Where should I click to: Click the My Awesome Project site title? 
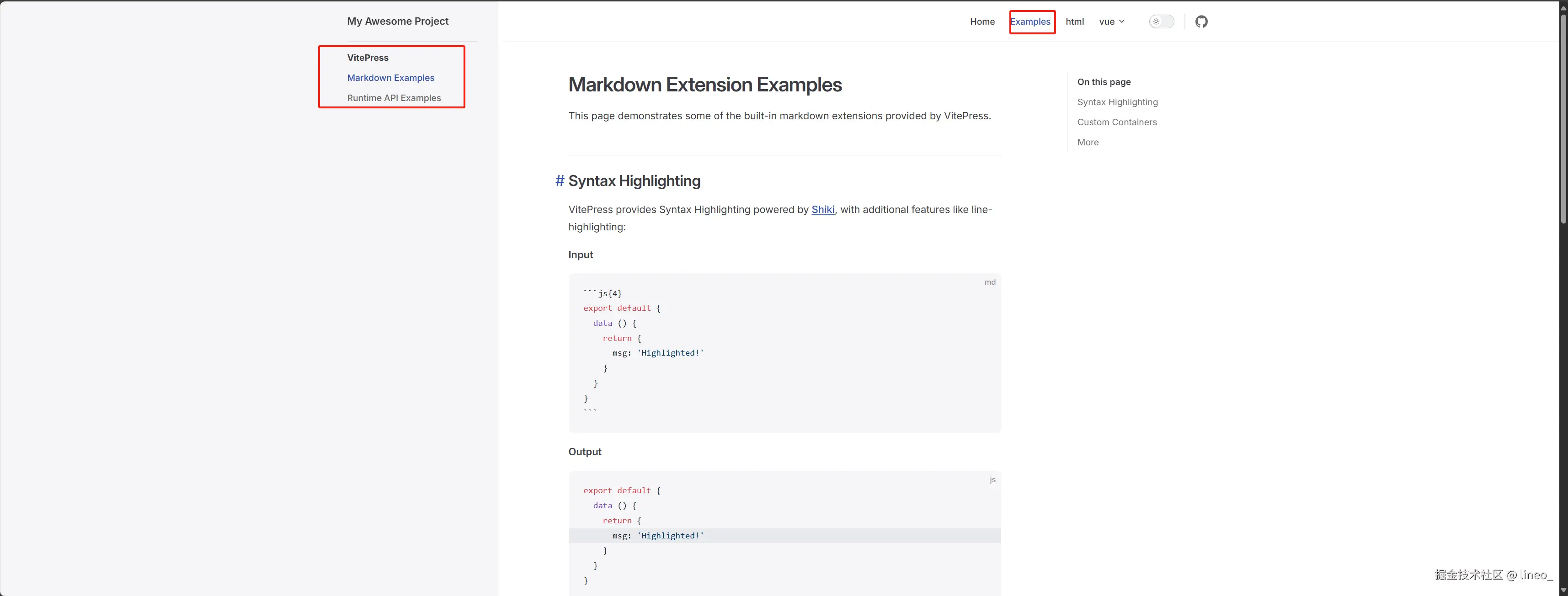(x=397, y=21)
